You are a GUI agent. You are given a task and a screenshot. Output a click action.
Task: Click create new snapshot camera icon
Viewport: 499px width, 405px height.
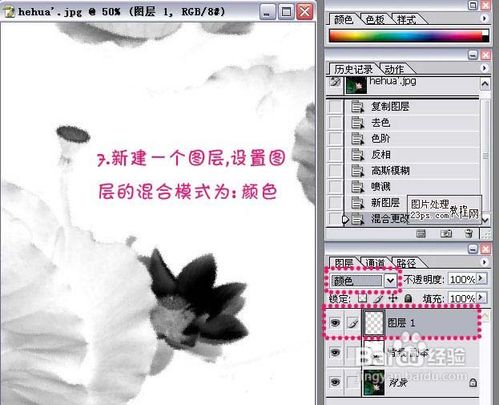[x=446, y=234]
